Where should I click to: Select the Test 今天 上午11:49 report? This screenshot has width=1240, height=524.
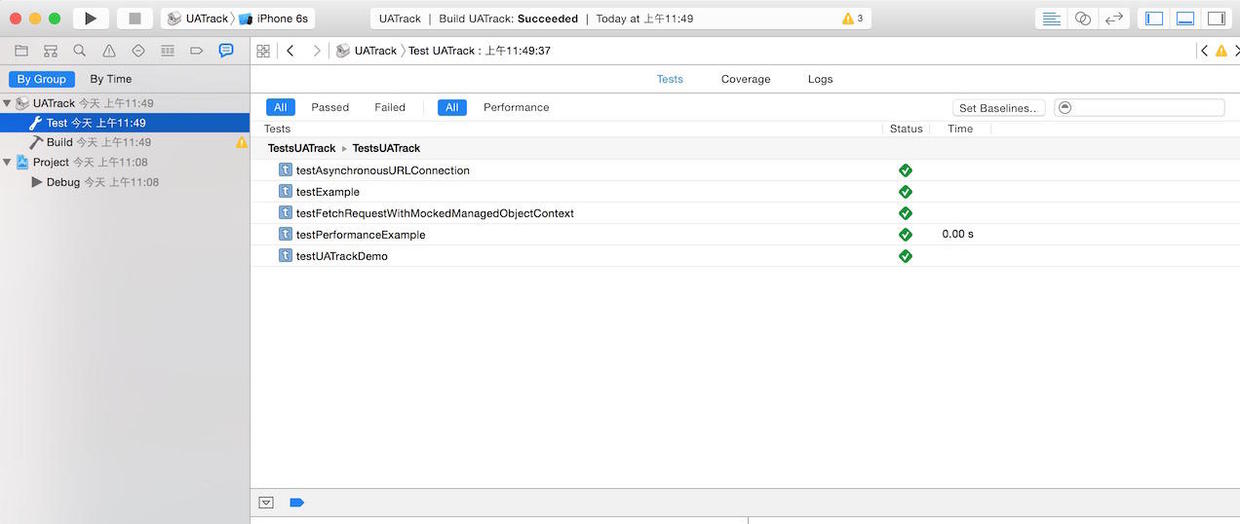click(125, 123)
